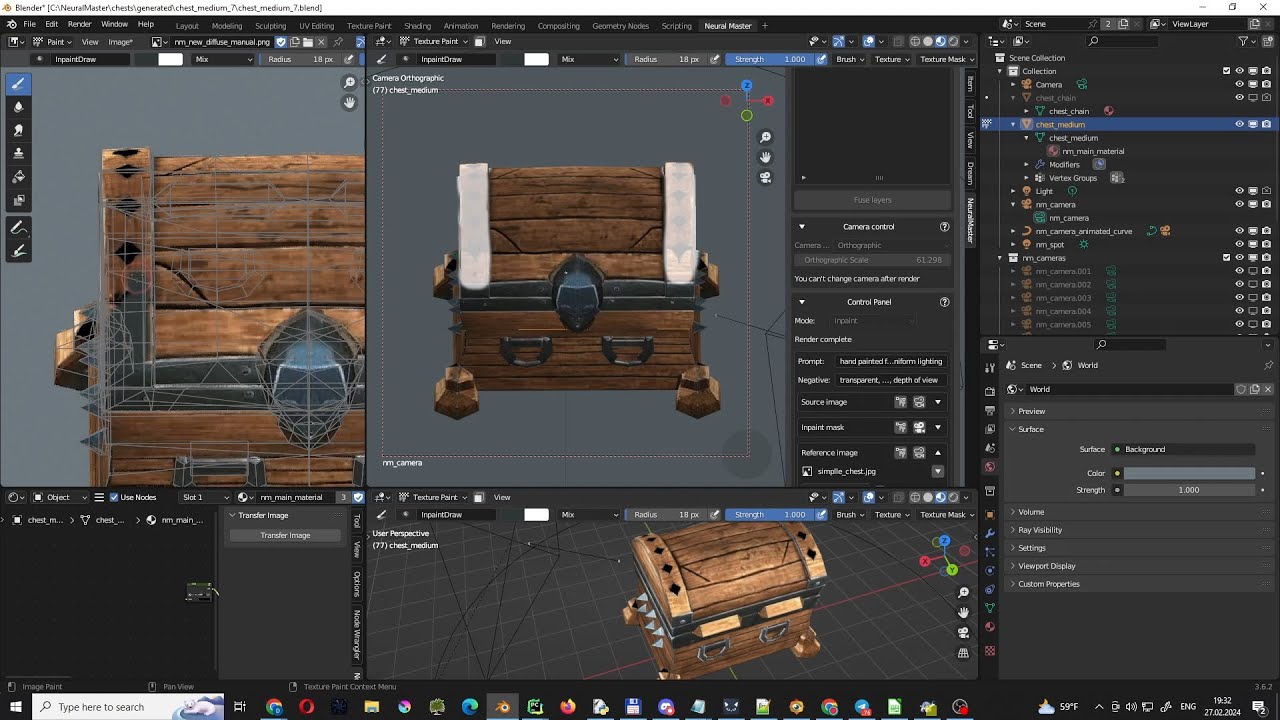Viewport: 1280px width, 720px height.
Task: Open the Texture Mask dropdown in top viewport
Action: 946,59
